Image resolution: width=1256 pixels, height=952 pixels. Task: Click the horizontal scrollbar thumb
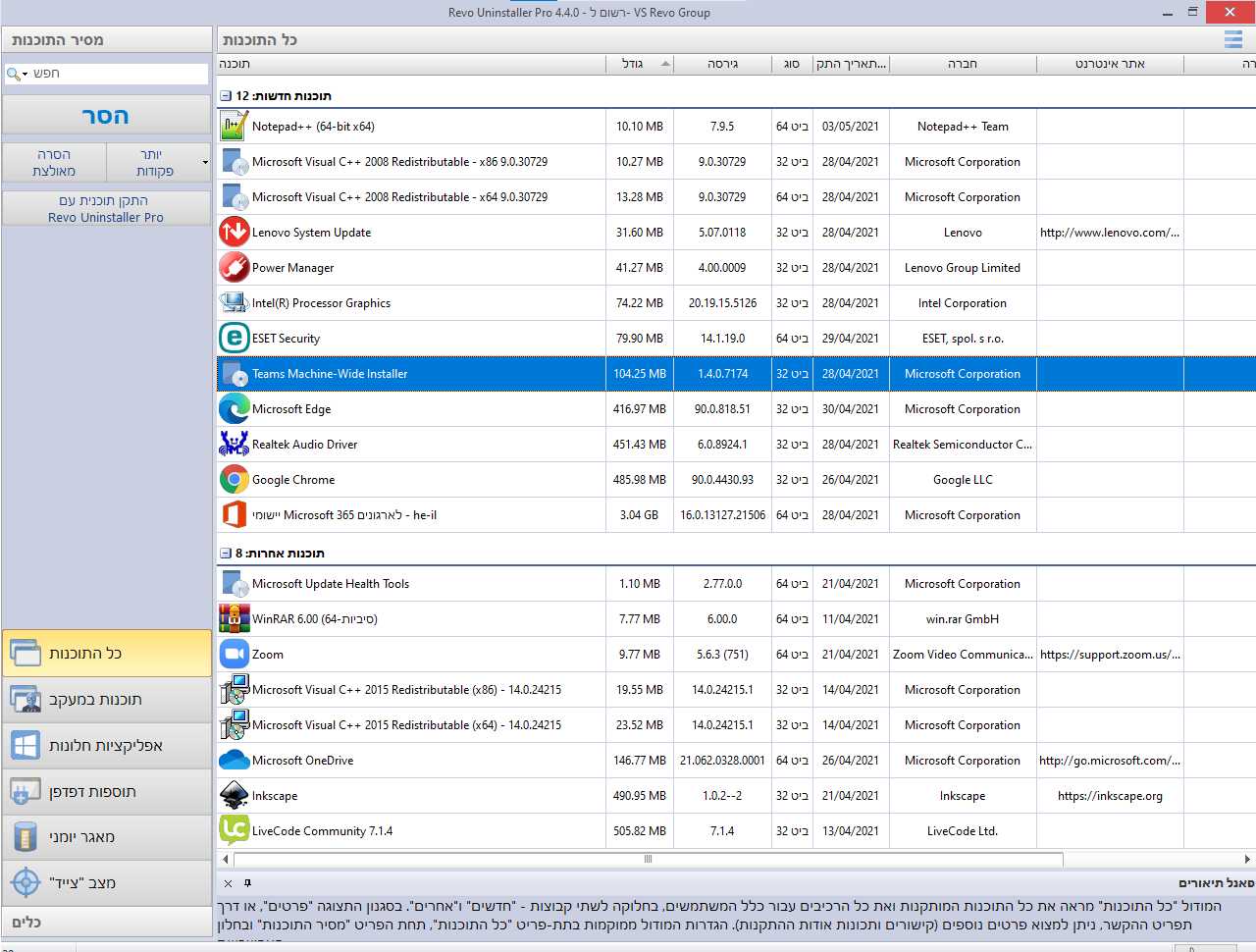[x=648, y=859]
